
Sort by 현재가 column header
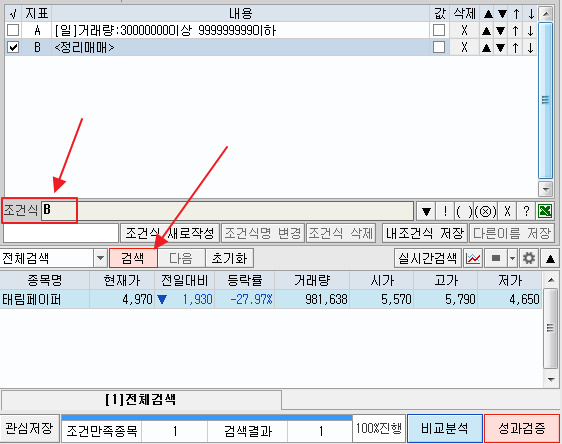pos(122,280)
